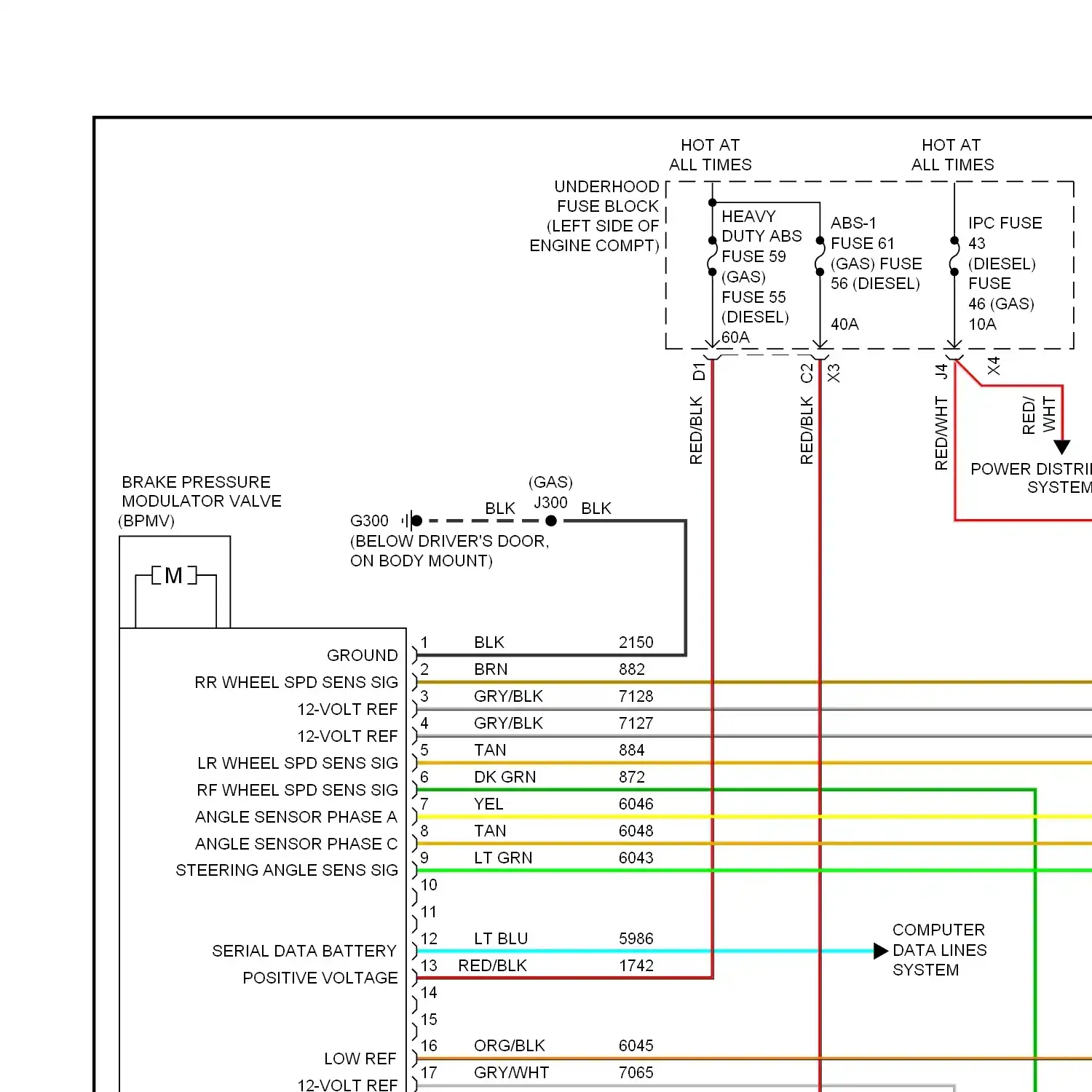Image resolution: width=1092 pixels, height=1092 pixels.
Task: Click unused pin number 15
Action: (429, 1019)
